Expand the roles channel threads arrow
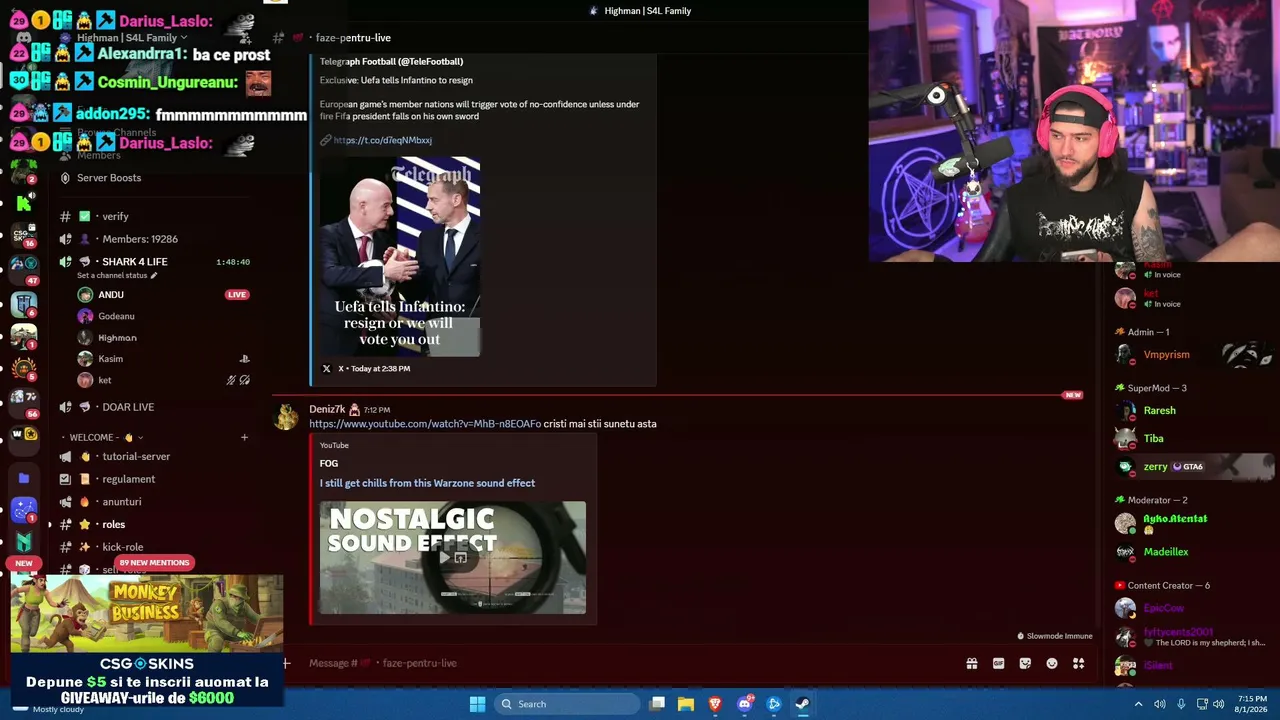 click(x=50, y=524)
